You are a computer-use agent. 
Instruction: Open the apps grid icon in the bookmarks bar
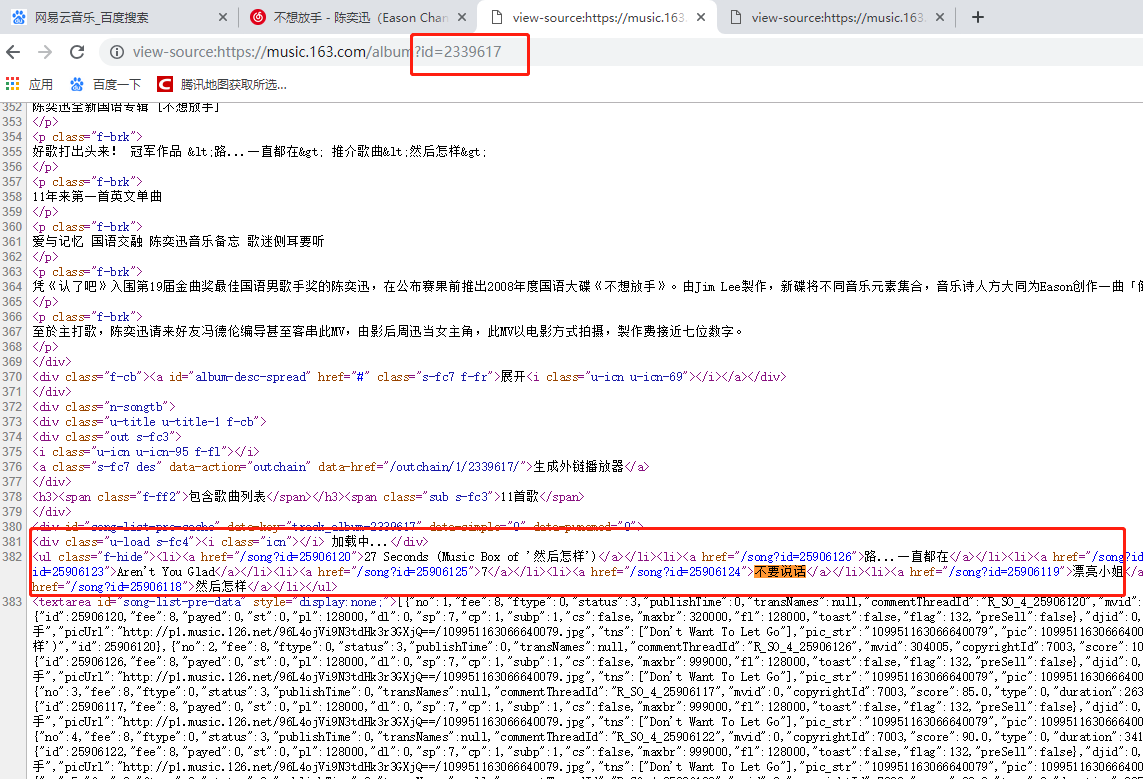click(x=12, y=85)
